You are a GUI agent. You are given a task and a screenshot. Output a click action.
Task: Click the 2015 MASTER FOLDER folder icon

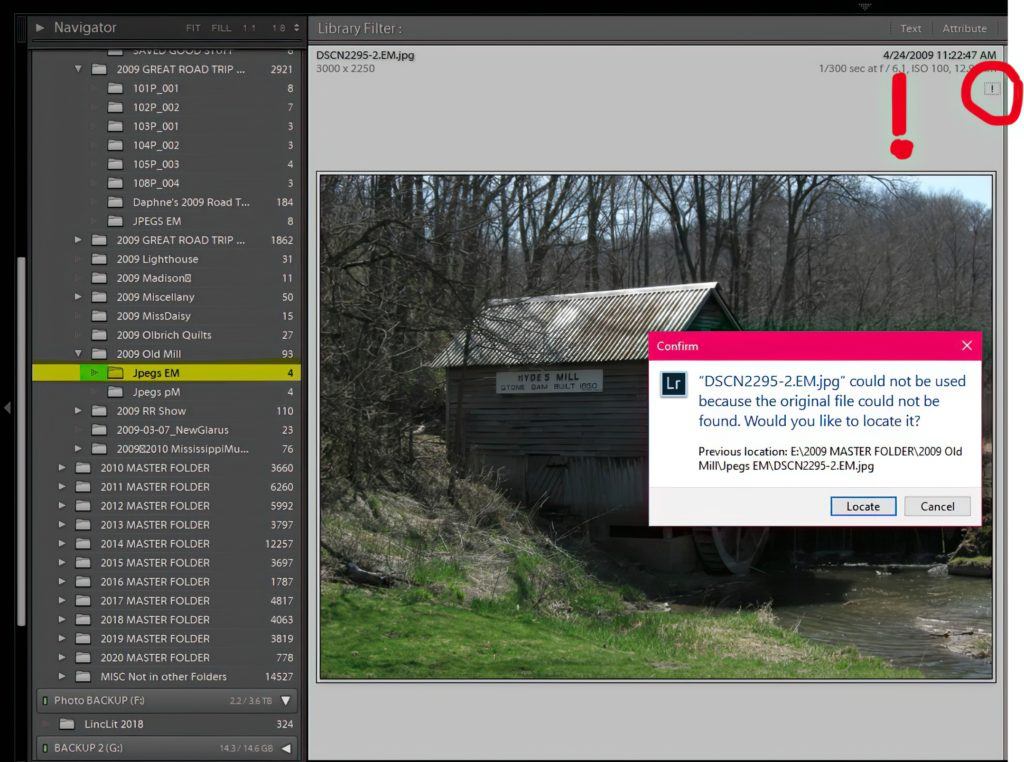[x=83, y=563]
